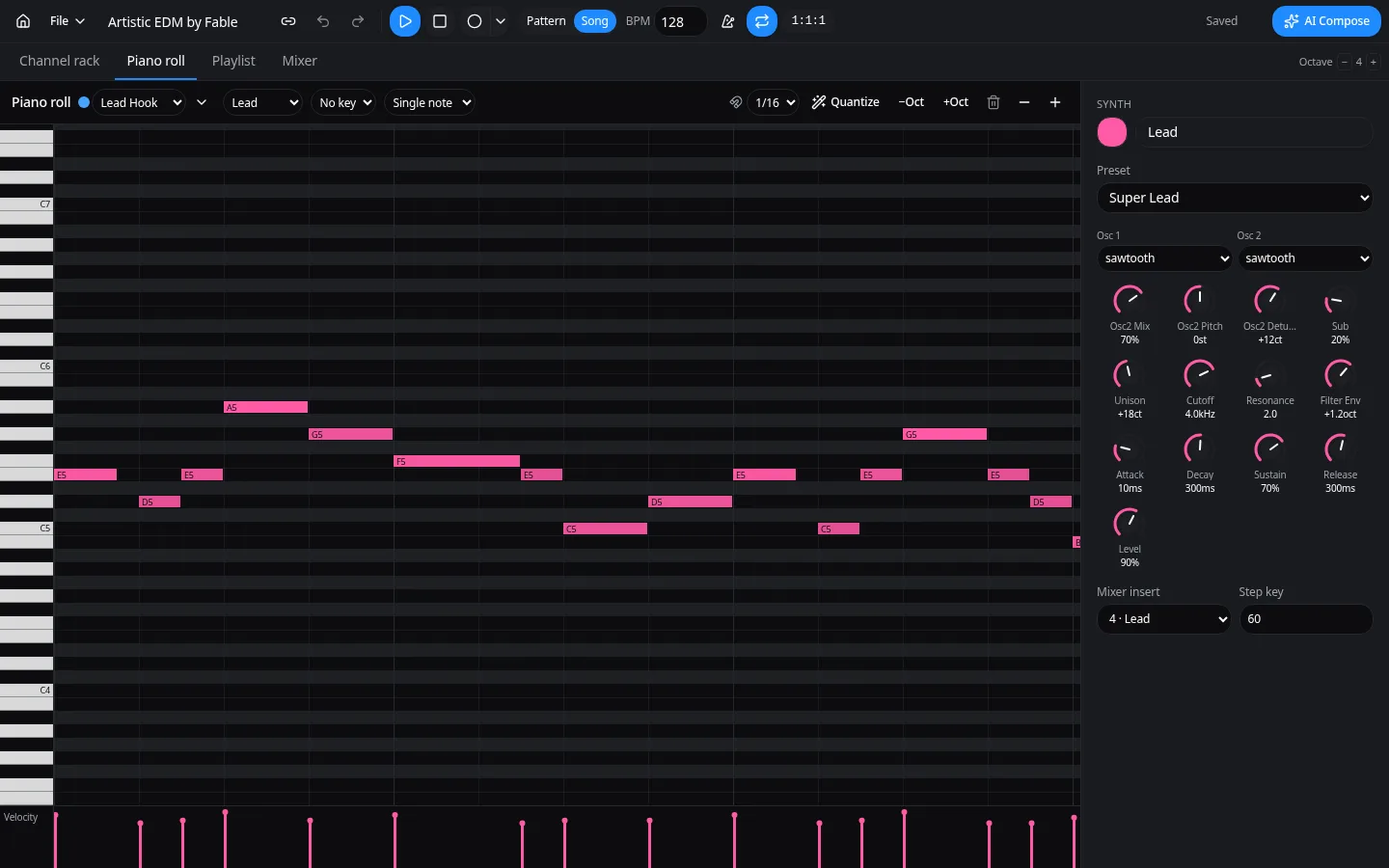Toggle the snap magnet icon
The image size is (1389, 868).
point(736,102)
